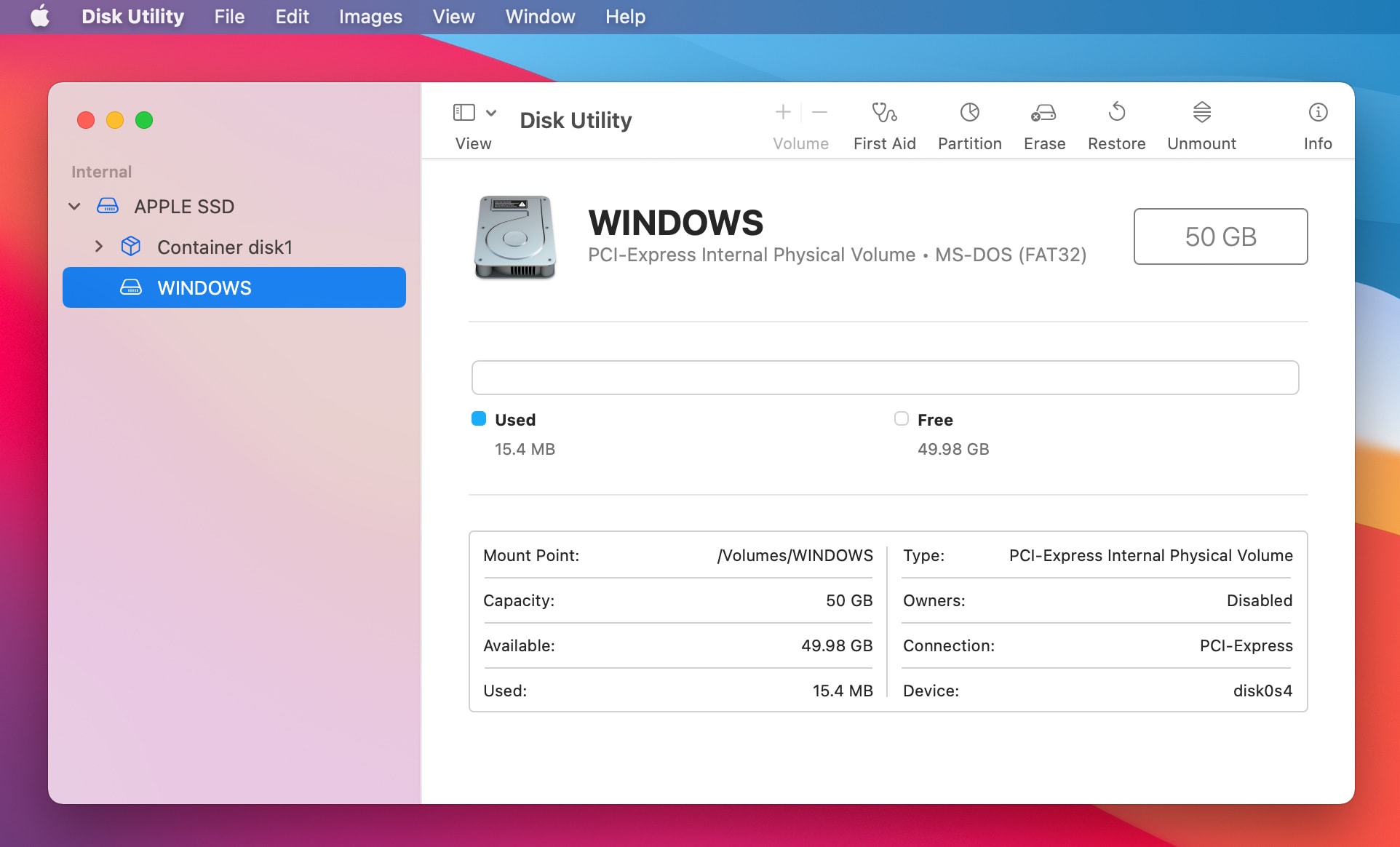Select WINDOWS in the sidebar
1400x847 pixels.
204,287
